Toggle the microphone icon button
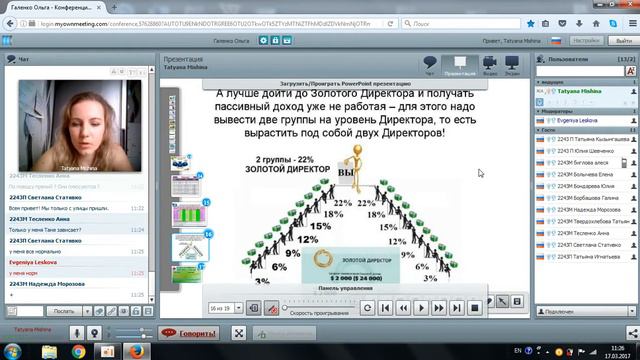Image resolution: width=640 pixels, height=360 pixels. click(x=77, y=333)
